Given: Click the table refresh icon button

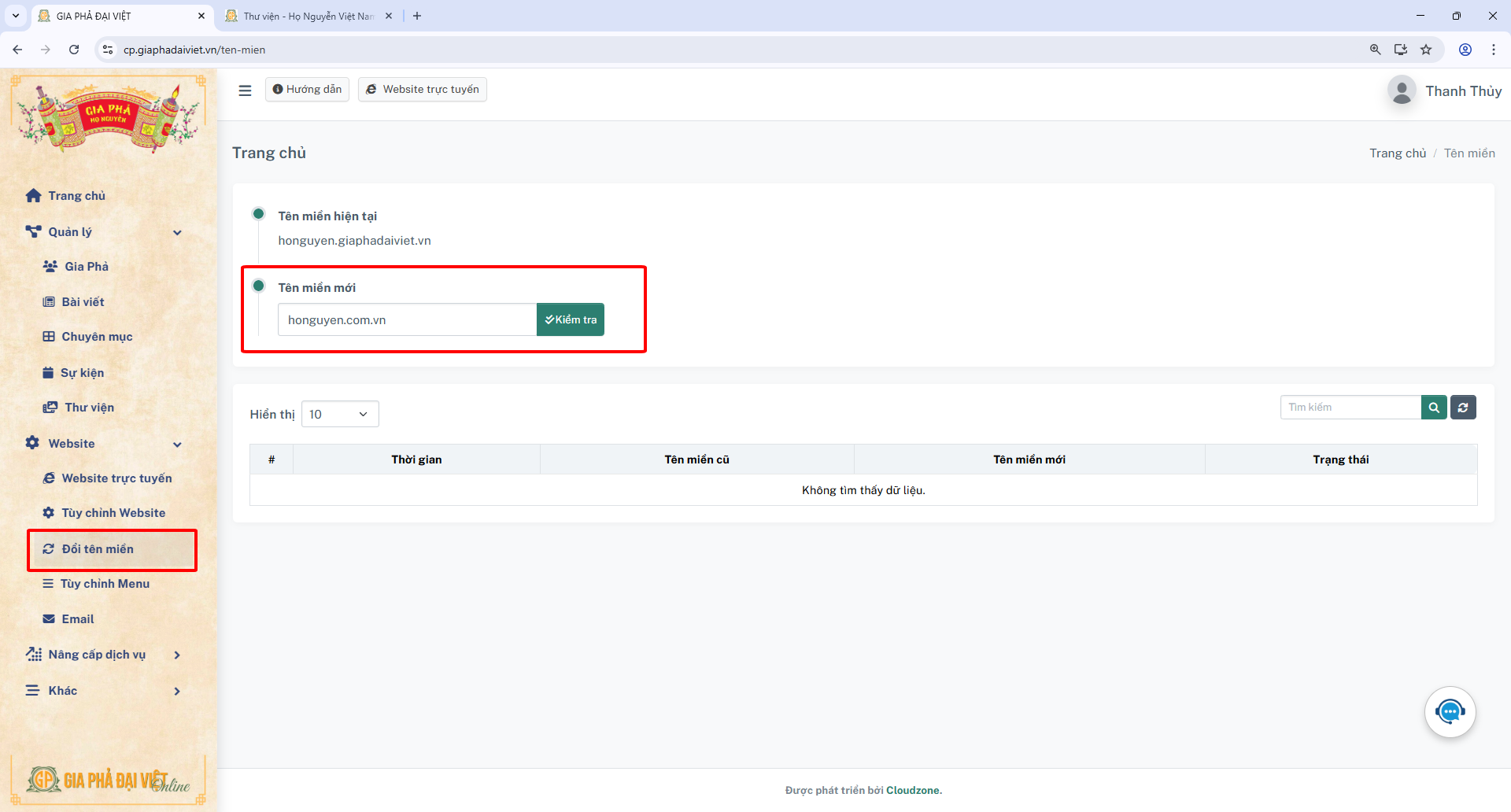Looking at the screenshot, I should 1463,408.
